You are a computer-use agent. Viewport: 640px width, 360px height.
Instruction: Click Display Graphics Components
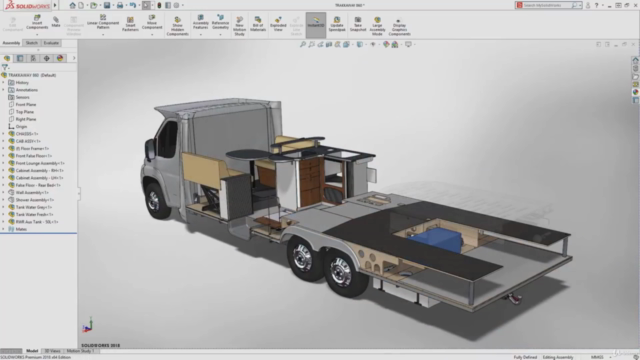[x=399, y=27]
